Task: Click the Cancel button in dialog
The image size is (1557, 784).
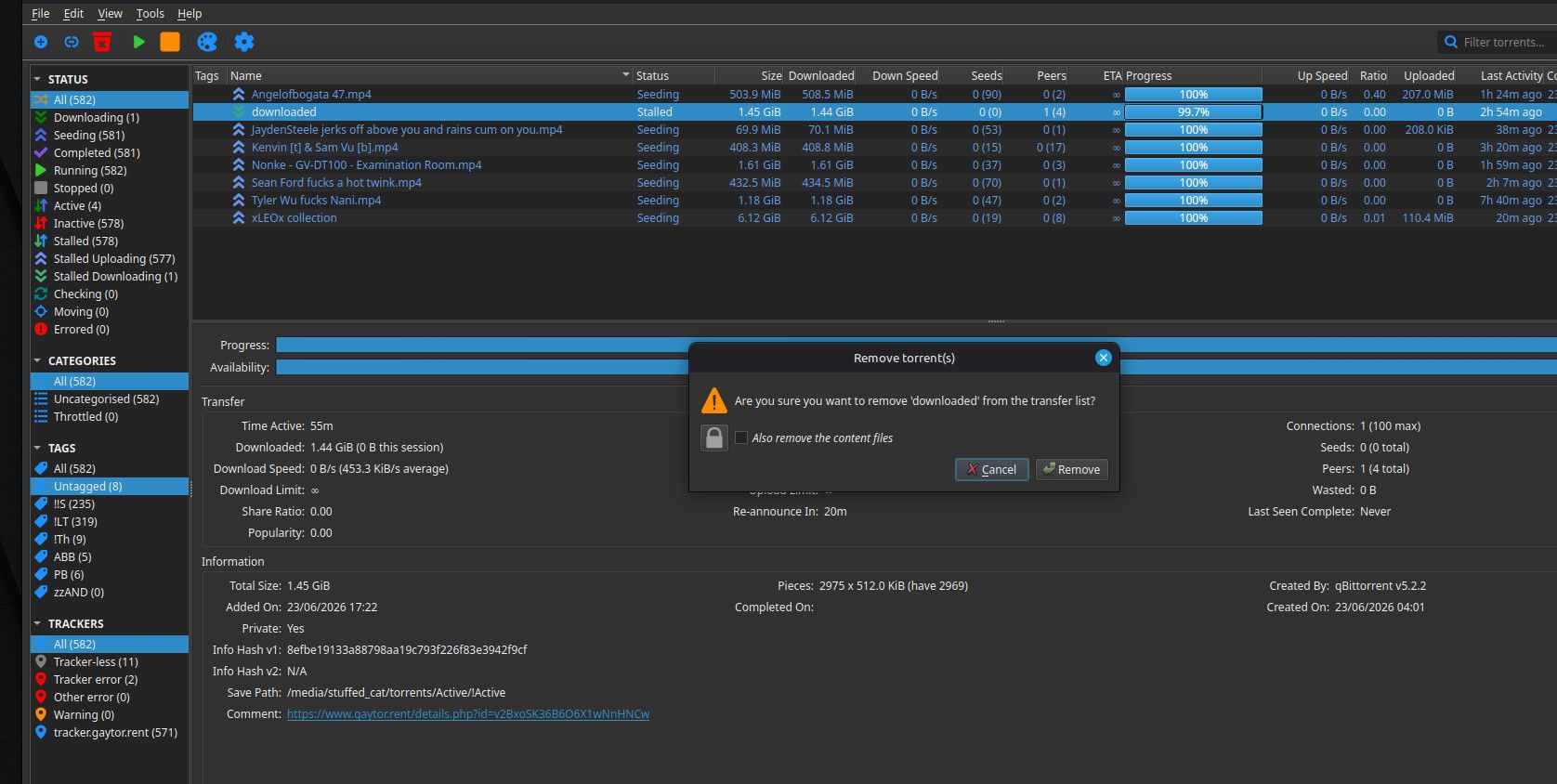Action: point(991,470)
